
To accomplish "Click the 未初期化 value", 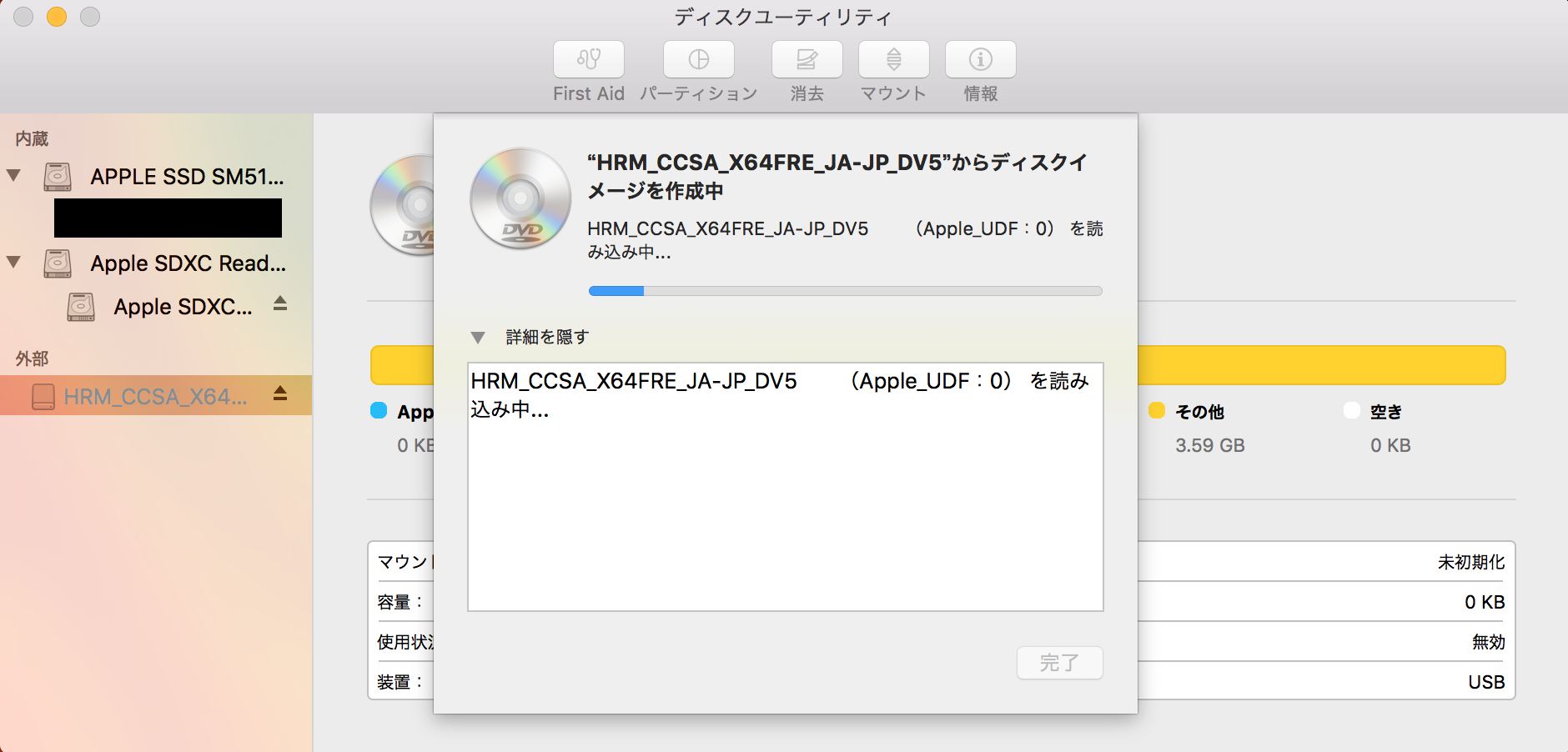I will 1471,562.
